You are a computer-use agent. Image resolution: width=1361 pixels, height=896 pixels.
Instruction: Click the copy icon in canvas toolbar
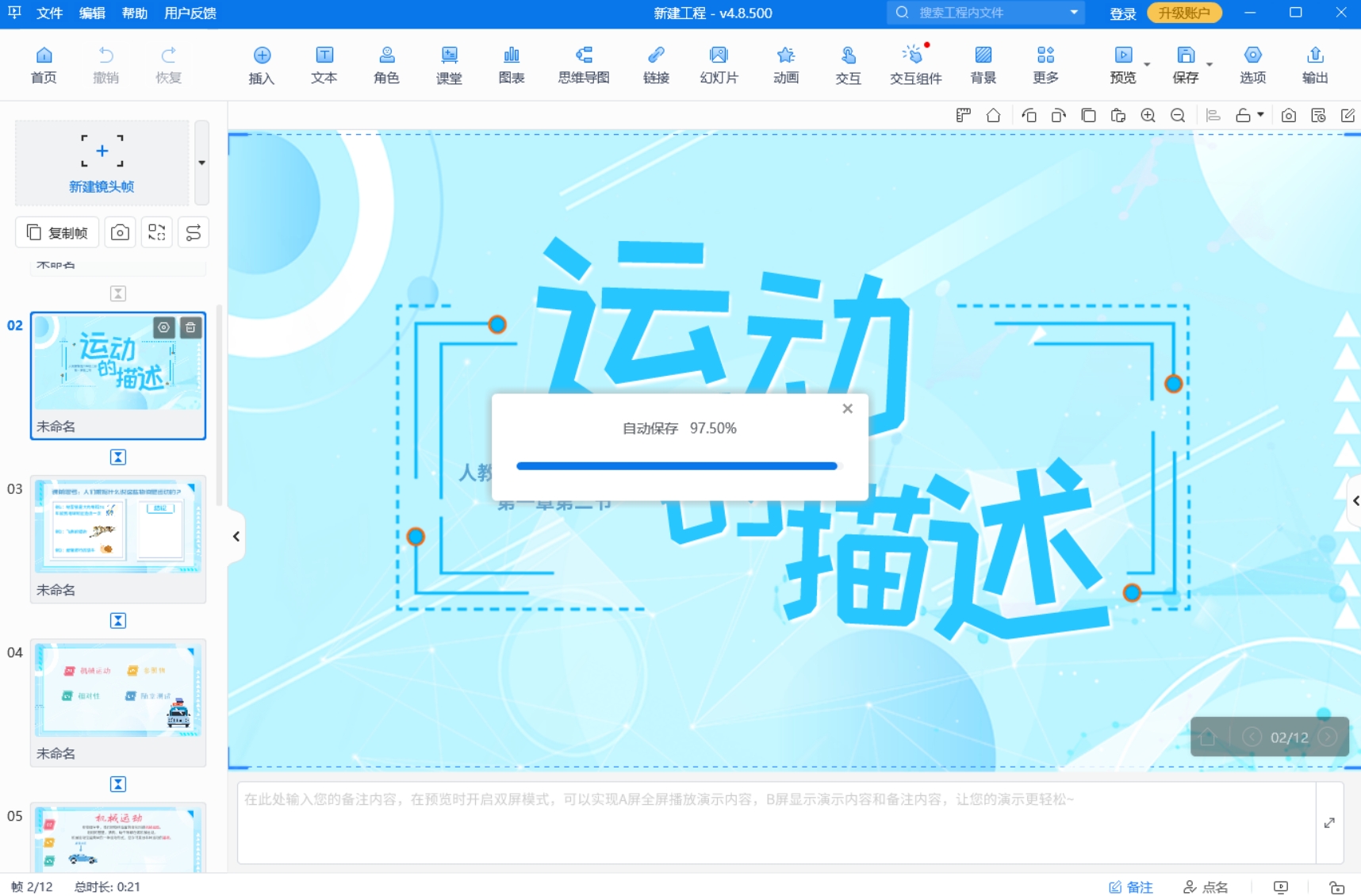click(x=1088, y=115)
